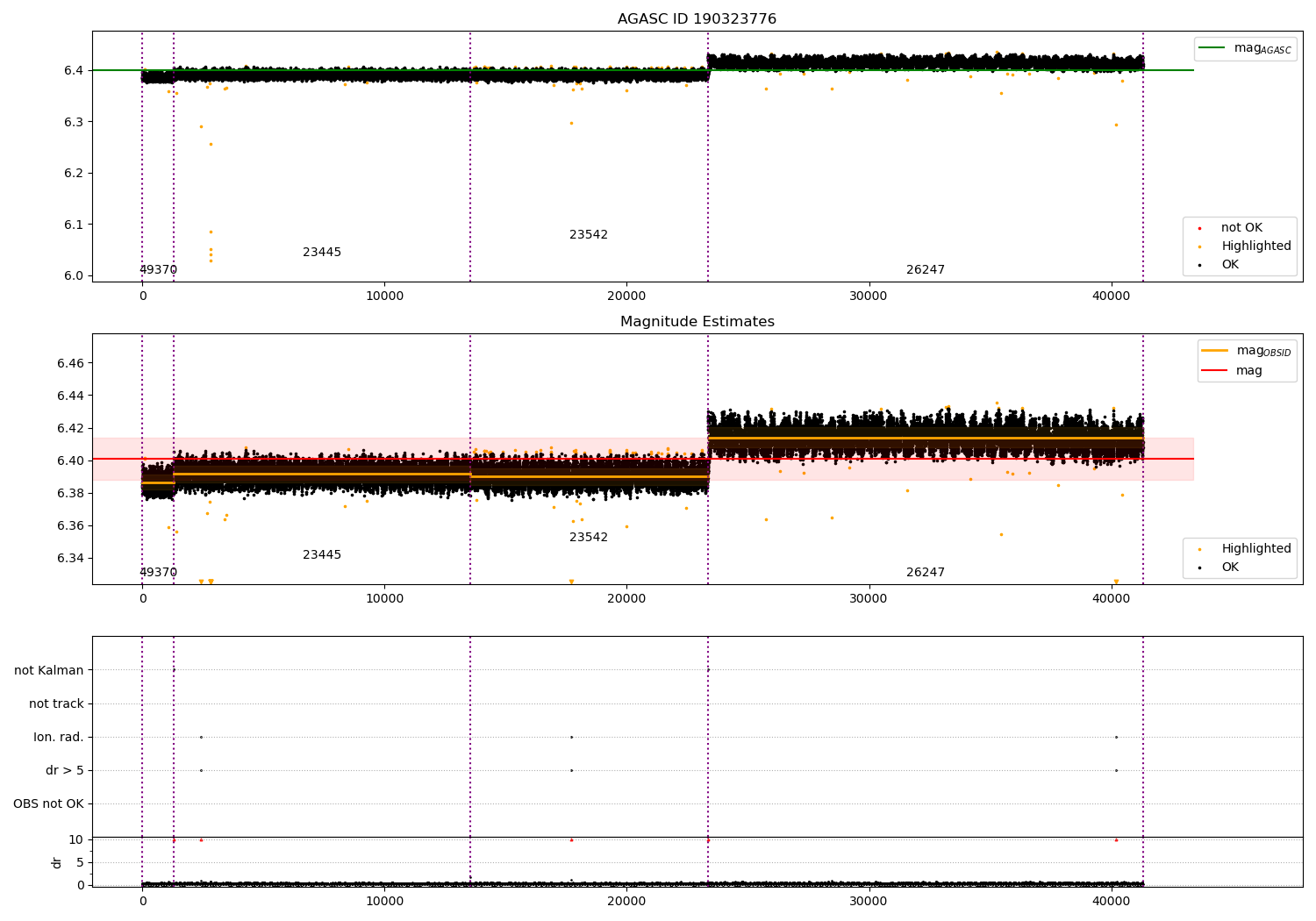
Task: Click "23542" label in Magnitude Estimates panel
Action: coord(589,538)
